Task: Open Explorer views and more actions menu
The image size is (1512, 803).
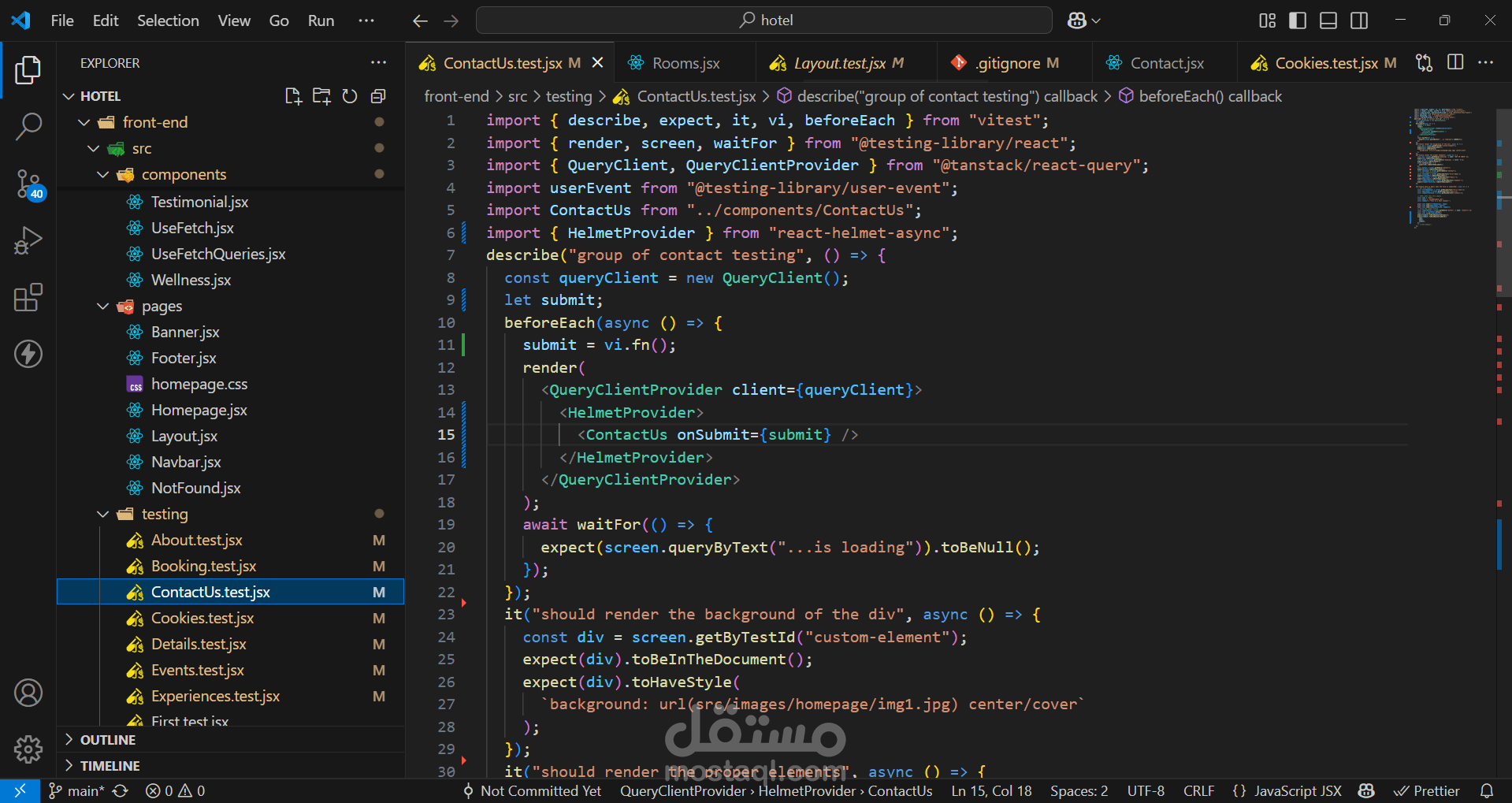Action: point(378,62)
